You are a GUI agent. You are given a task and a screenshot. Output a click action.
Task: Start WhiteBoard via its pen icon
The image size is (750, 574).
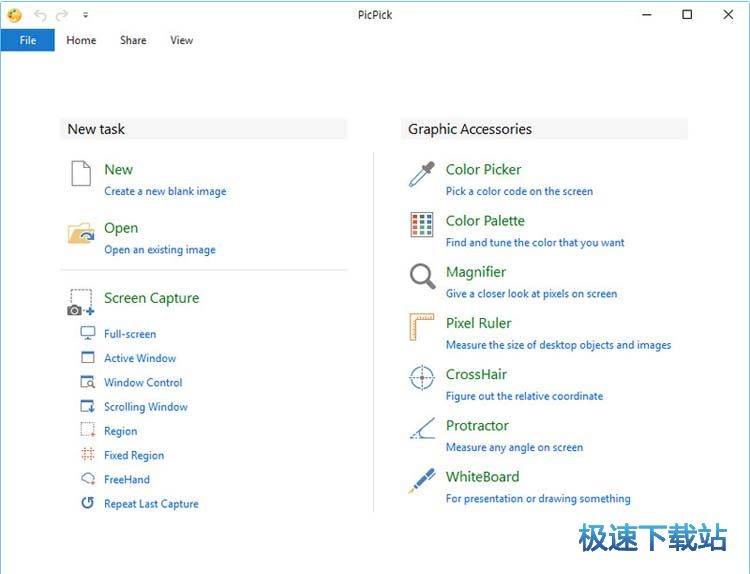pyautogui.click(x=422, y=481)
